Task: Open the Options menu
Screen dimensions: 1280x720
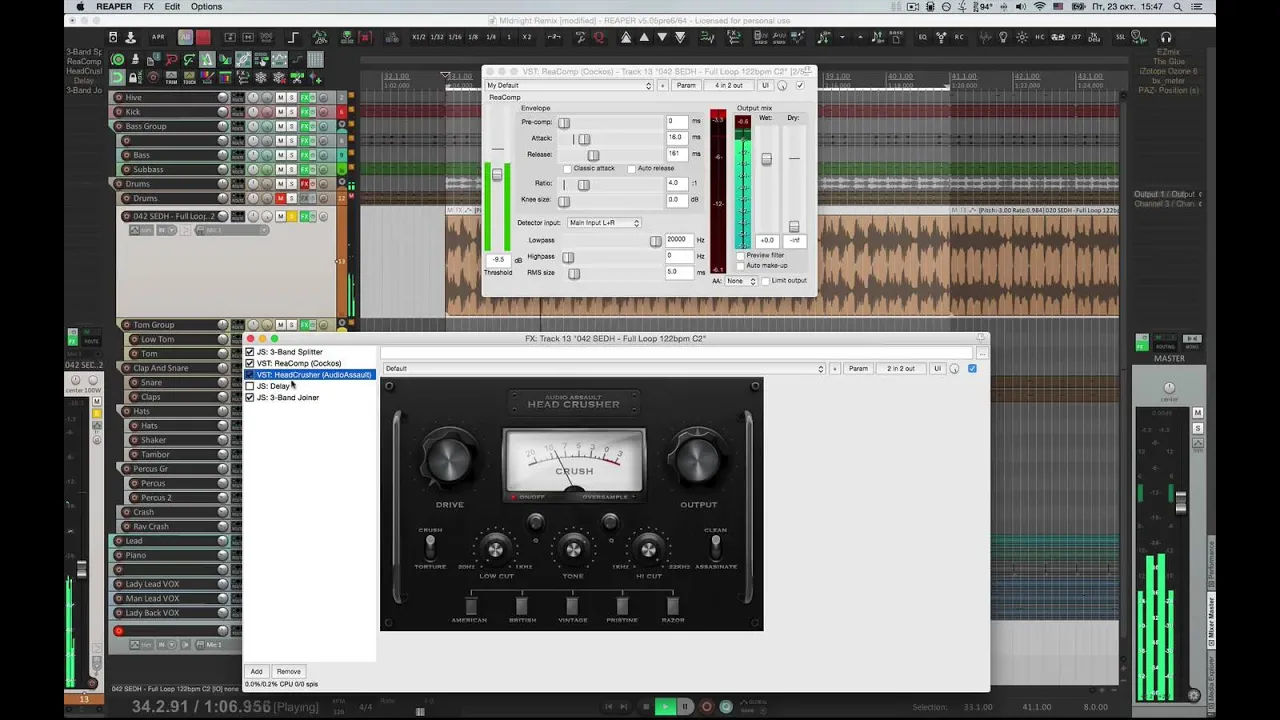Action: tap(206, 7)
